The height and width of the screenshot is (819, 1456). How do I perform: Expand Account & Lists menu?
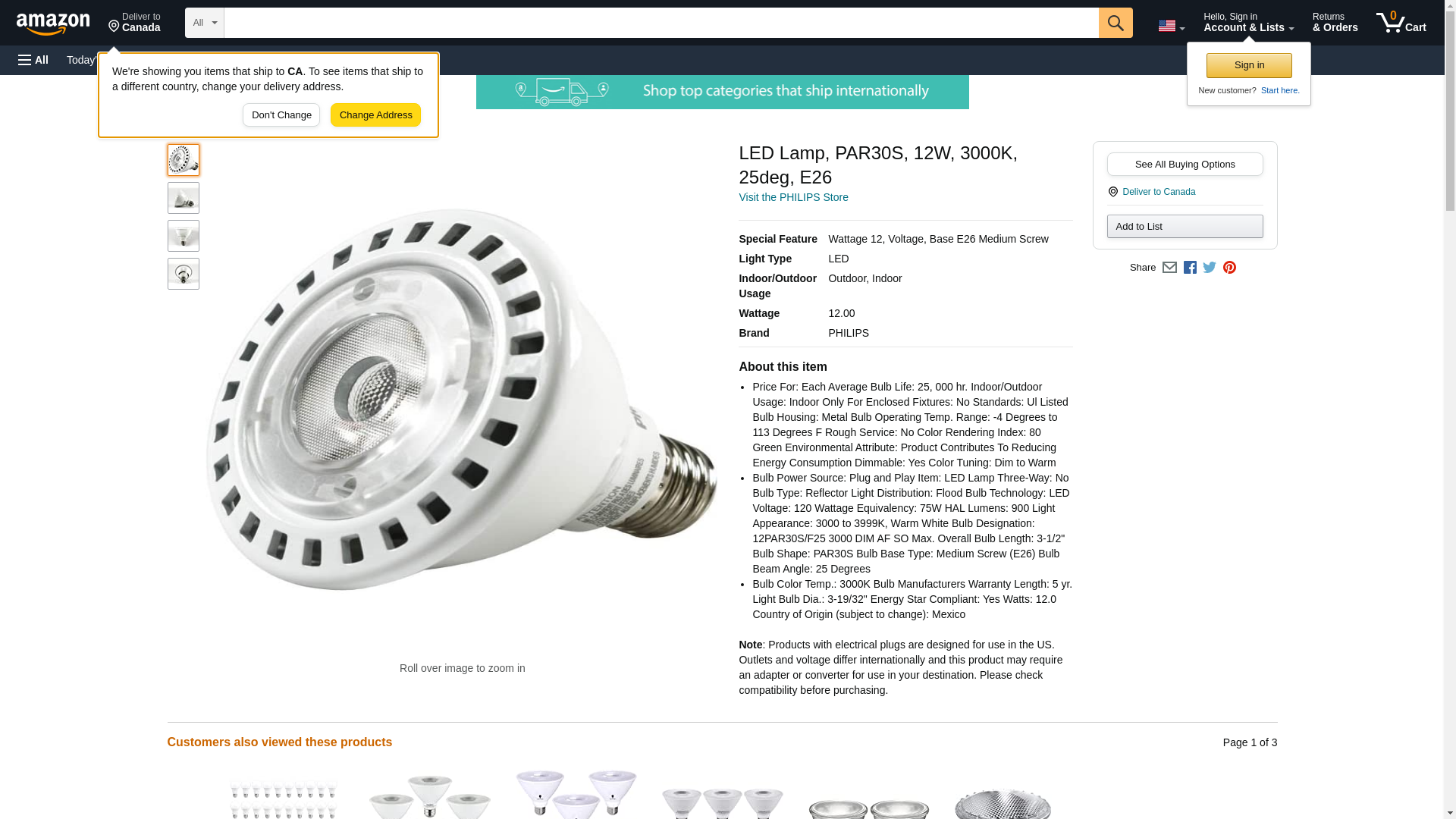click(x=1248, y=23)
